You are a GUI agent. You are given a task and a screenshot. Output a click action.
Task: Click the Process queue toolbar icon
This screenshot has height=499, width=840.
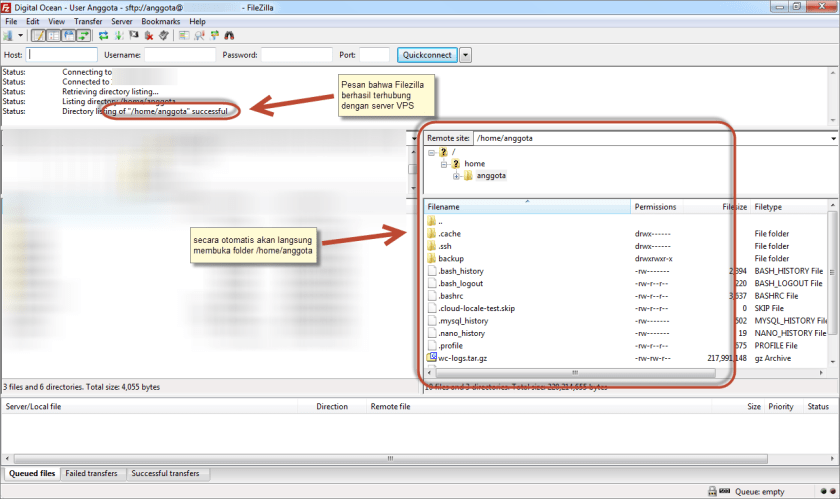(x=118, y=35)
